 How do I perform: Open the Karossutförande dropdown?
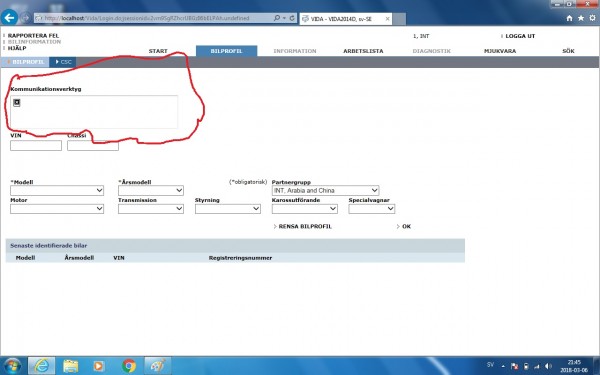(x=305, y=209)
